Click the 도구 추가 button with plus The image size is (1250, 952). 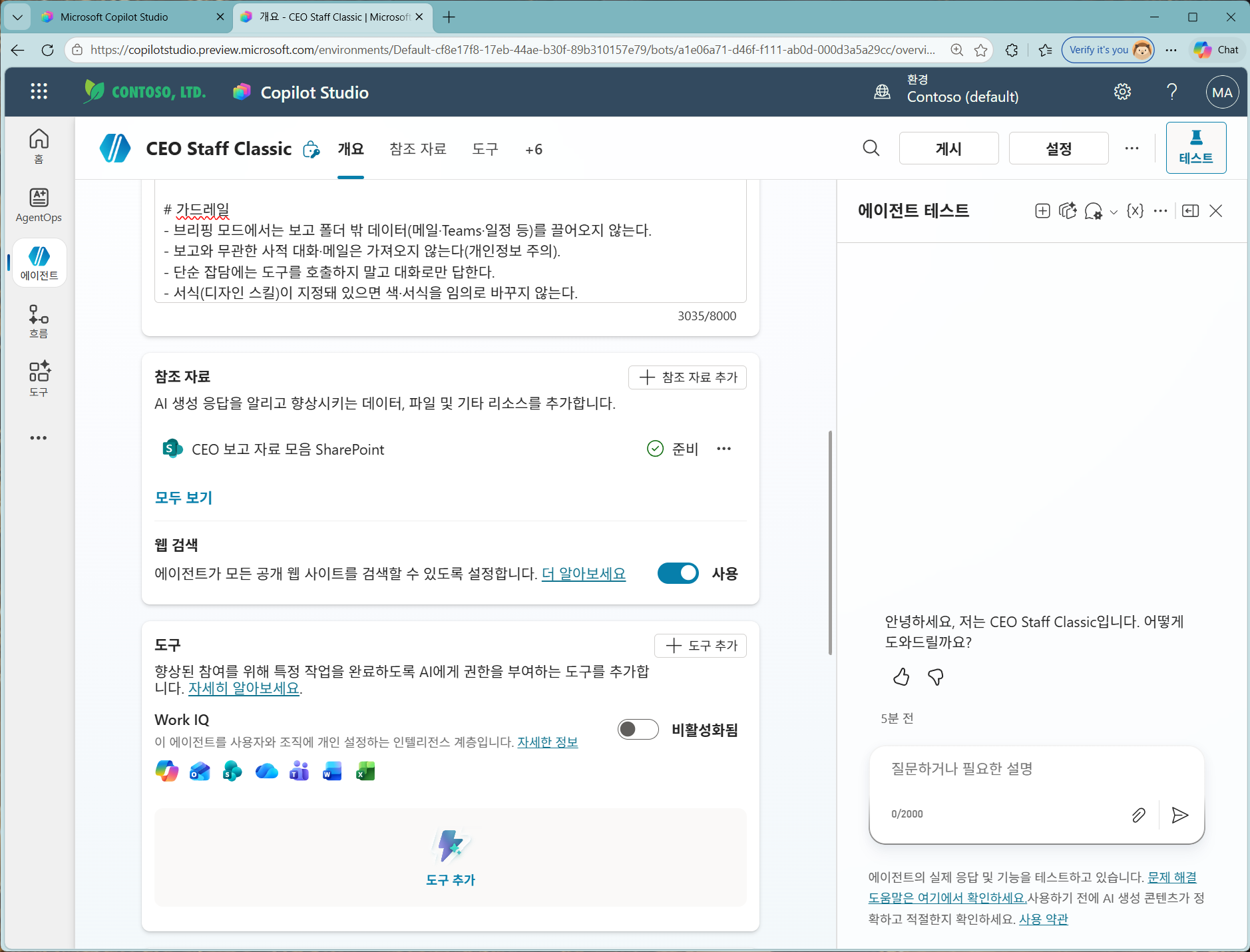click(x=700, y=645)
